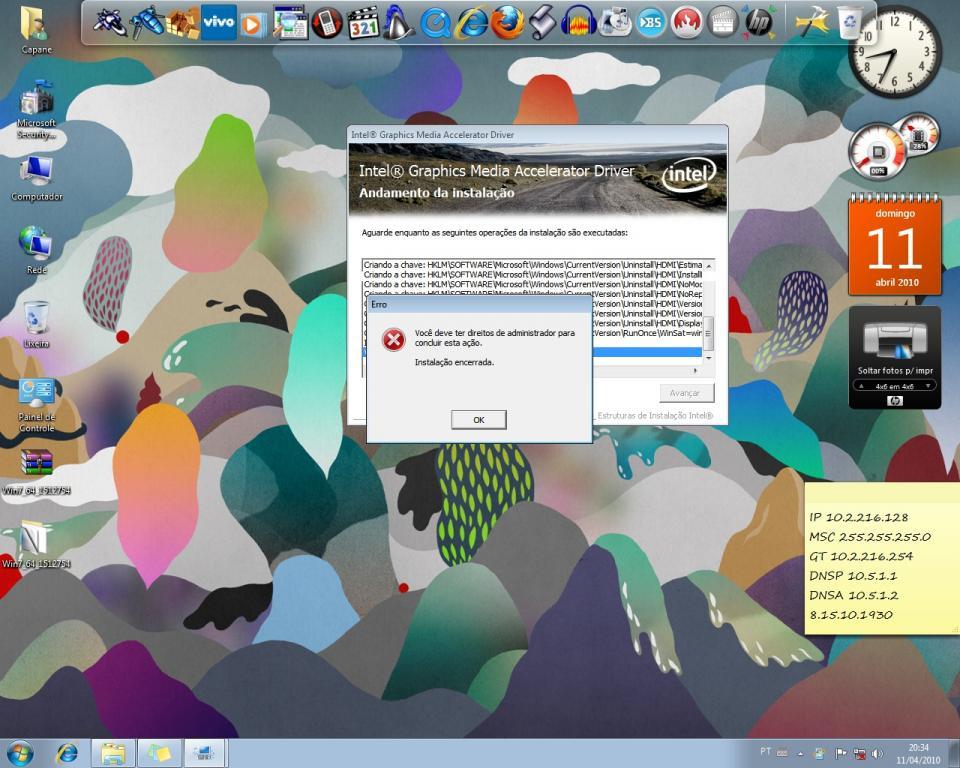Open Audacity headphones icon in the dock
960x768 pixels.
pos(578,22)
